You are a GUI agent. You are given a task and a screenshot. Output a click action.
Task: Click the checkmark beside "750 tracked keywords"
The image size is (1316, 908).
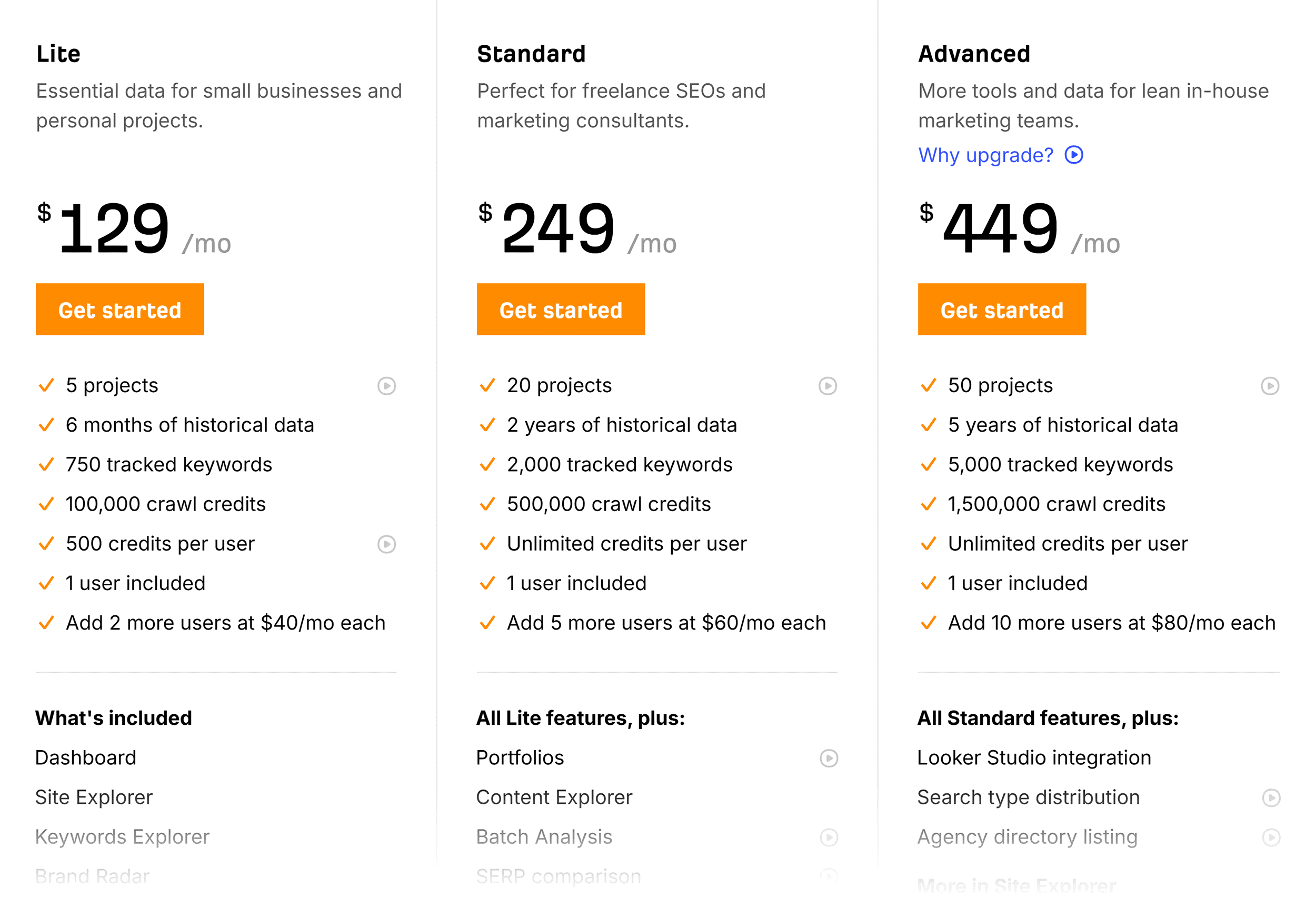coord(47,464)
